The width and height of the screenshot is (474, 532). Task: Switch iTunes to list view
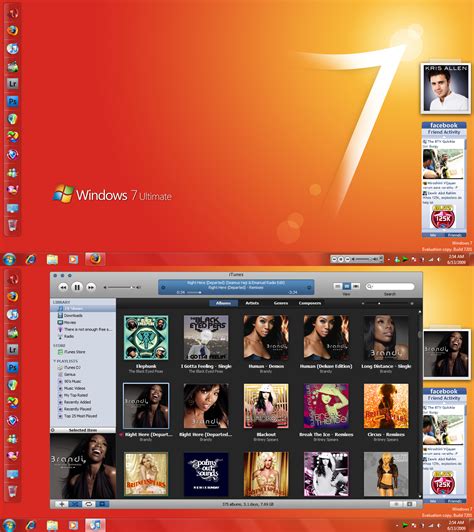(338, 286)
